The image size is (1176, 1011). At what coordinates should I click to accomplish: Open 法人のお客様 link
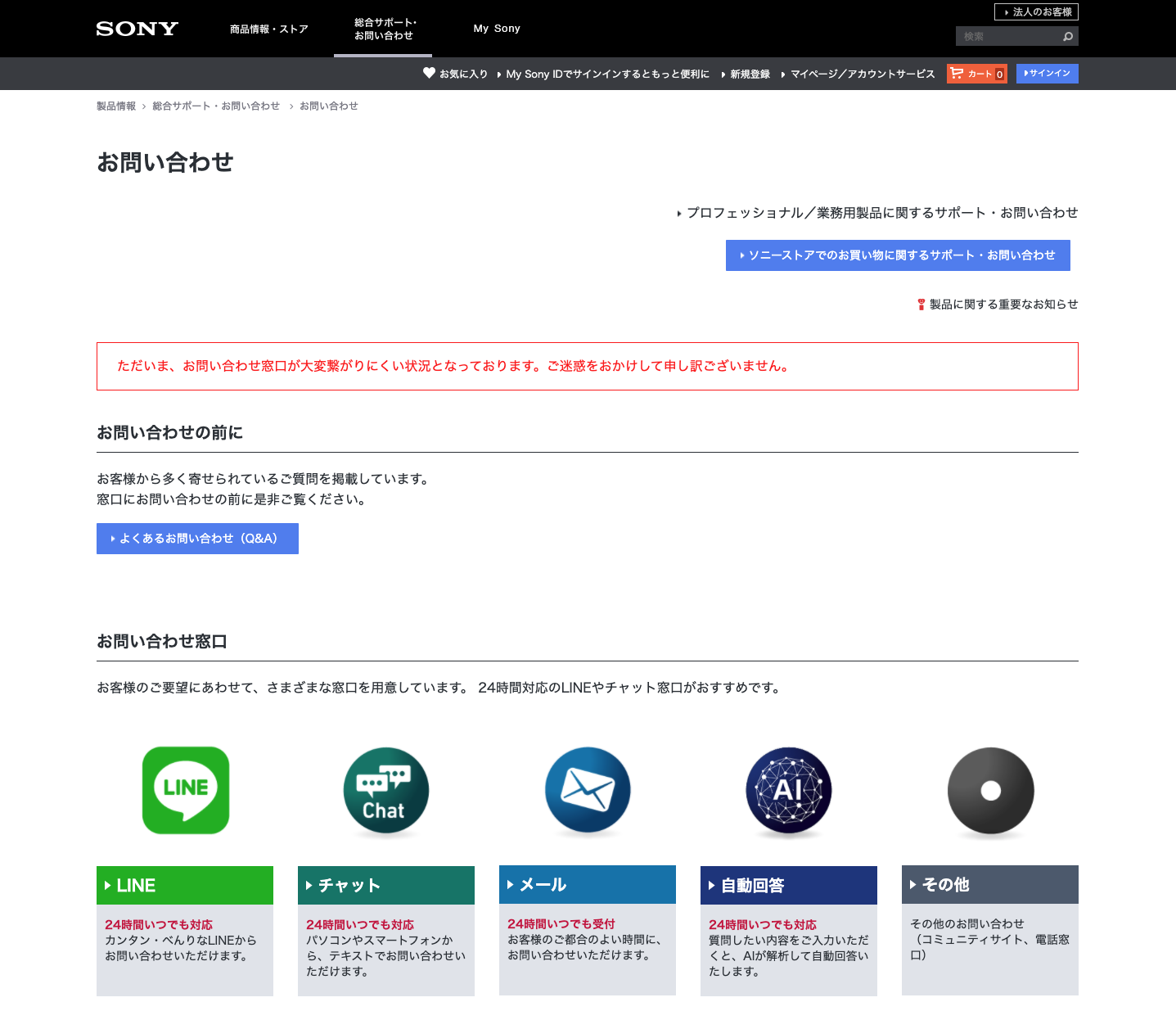coord(1036,12)
